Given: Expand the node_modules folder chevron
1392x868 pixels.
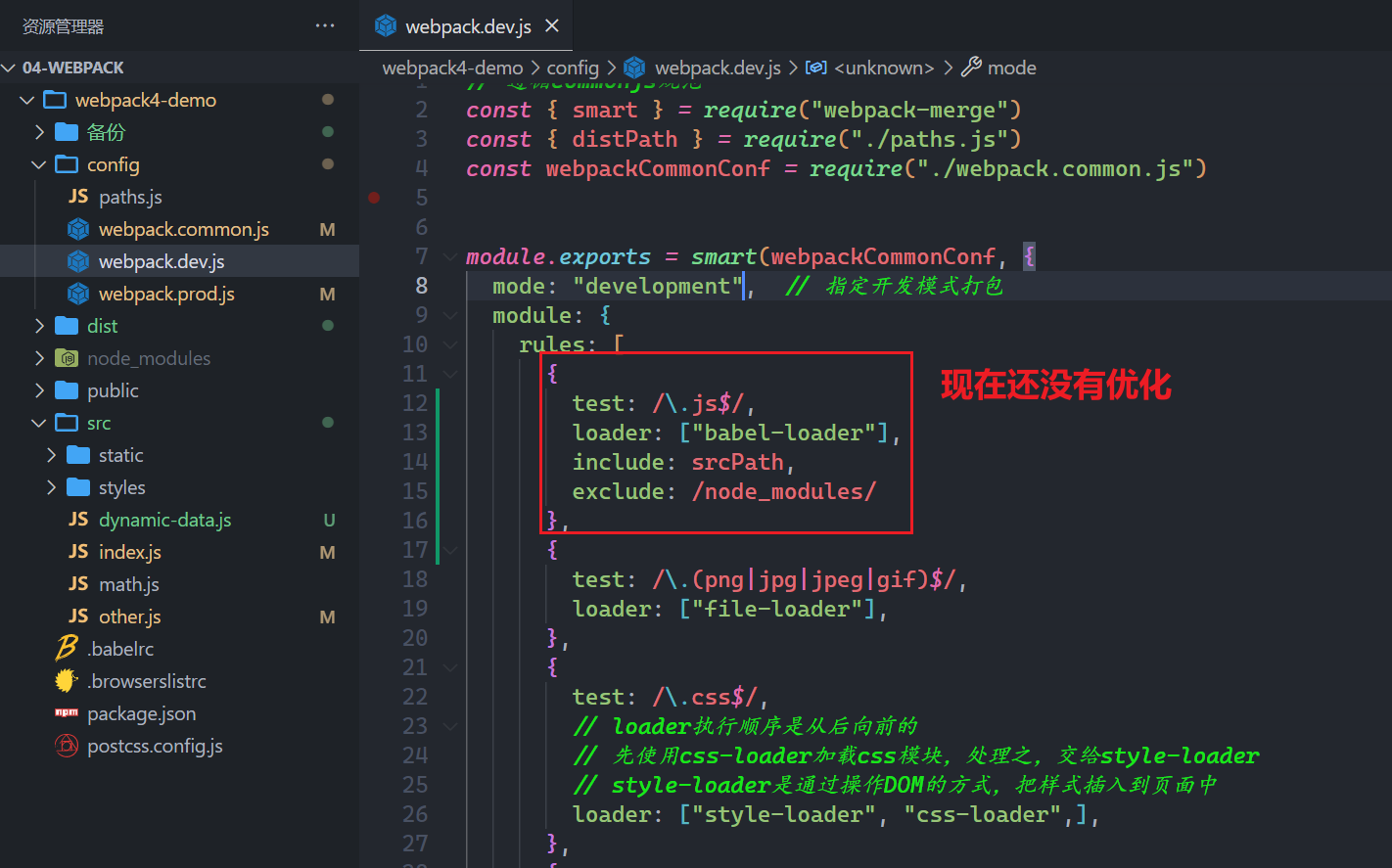Looking at the screenshot, I should tap(39, 358).
